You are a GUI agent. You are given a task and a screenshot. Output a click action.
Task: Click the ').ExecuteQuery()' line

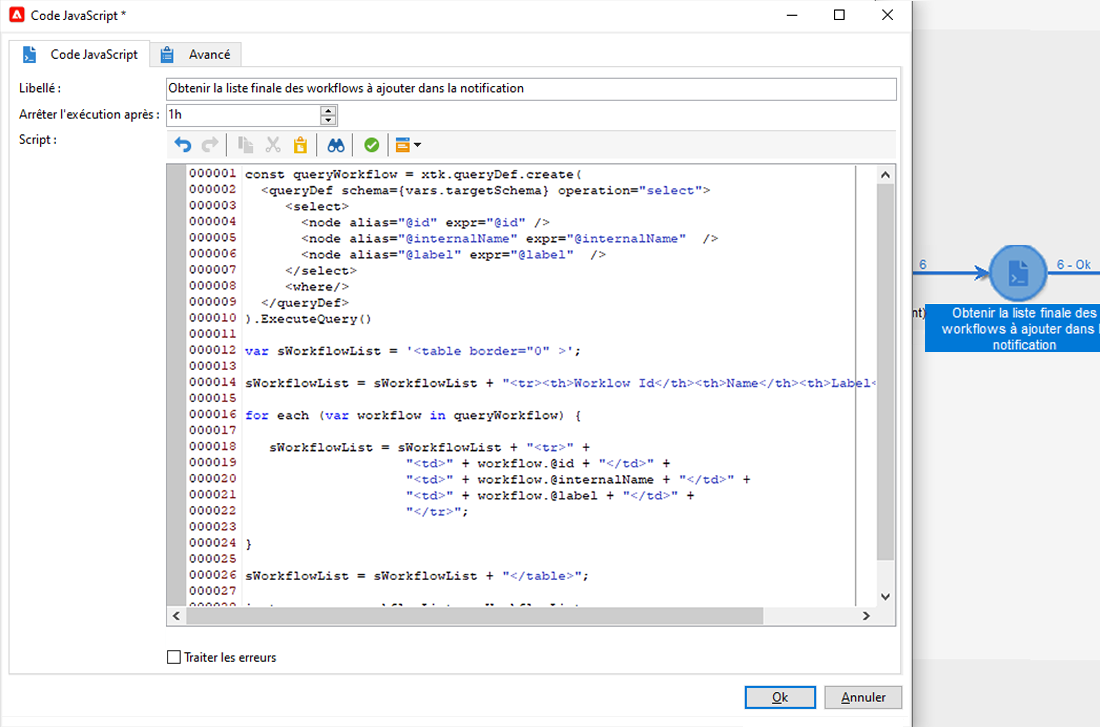pos(308,319)
